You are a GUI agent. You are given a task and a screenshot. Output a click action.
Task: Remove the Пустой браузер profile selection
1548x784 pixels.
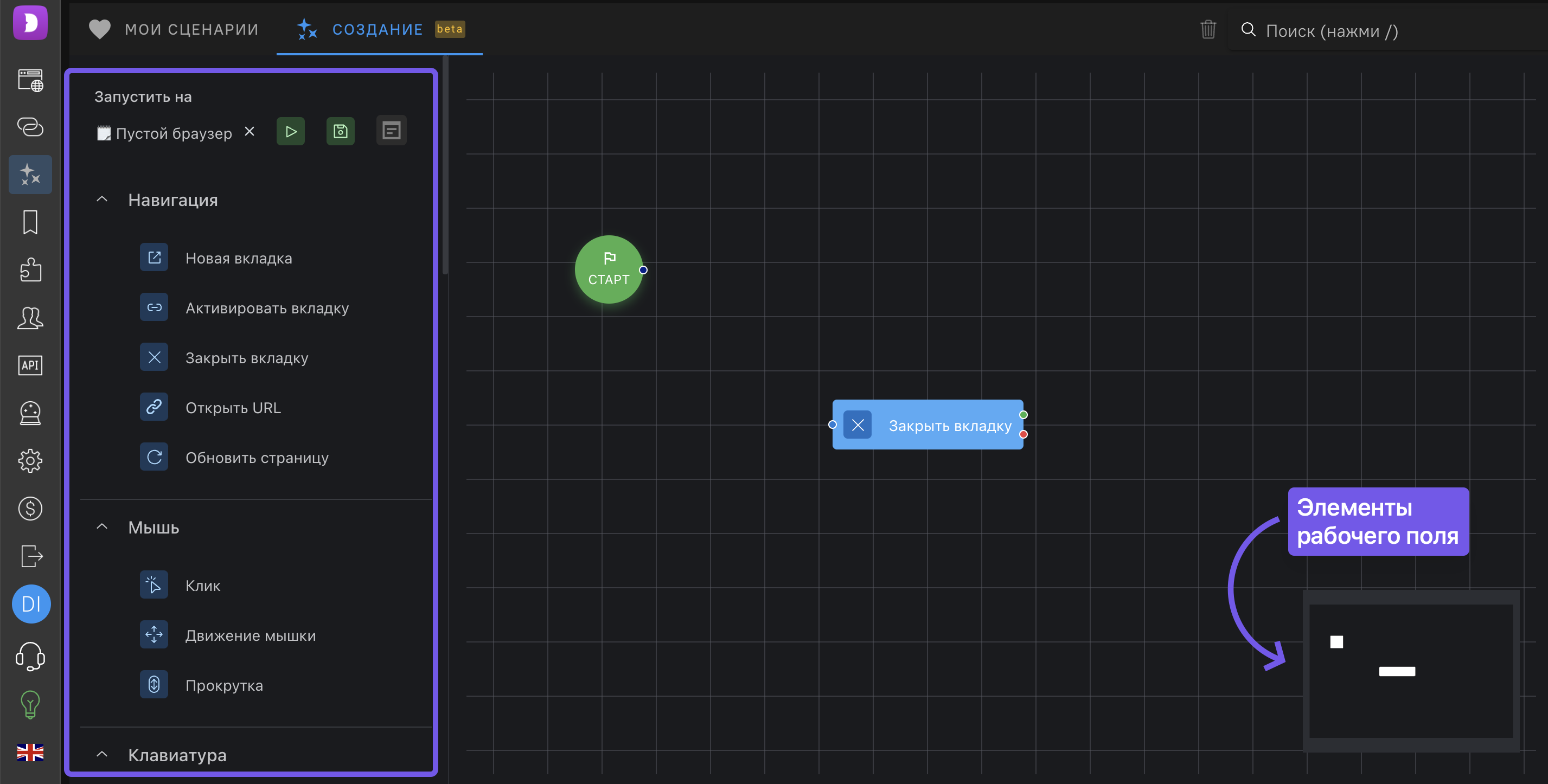[250, 132]
